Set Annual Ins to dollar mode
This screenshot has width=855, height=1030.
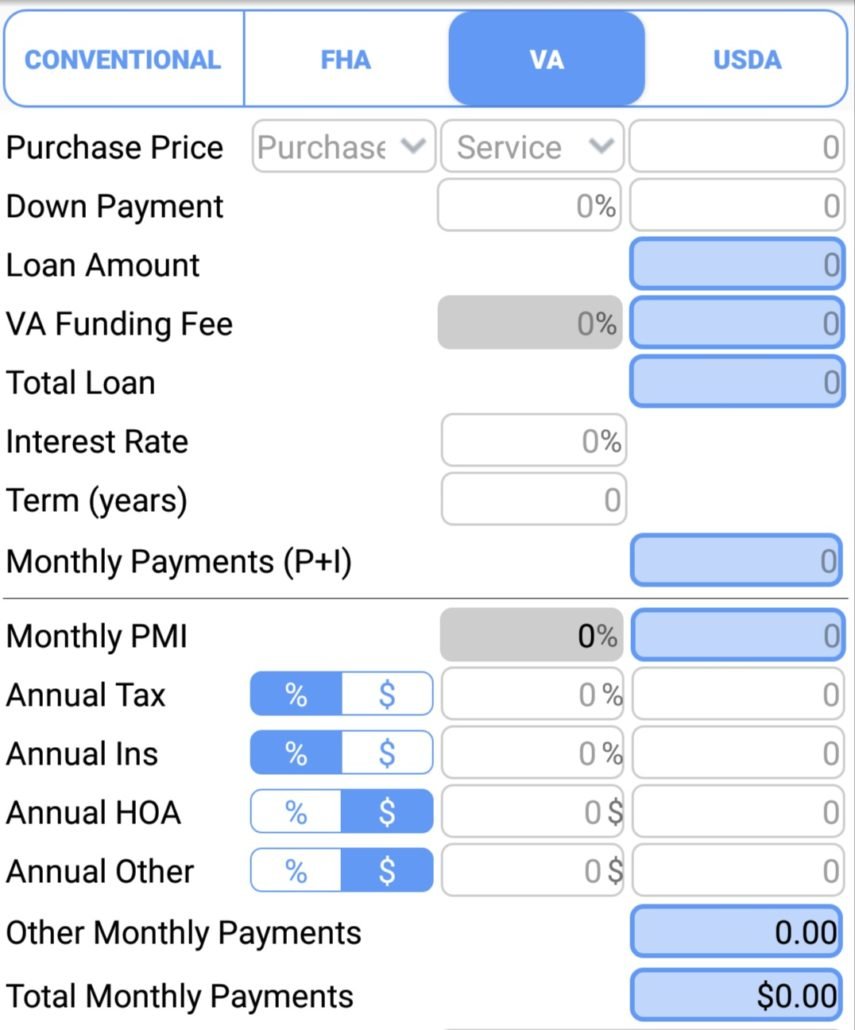pos(387,753)
